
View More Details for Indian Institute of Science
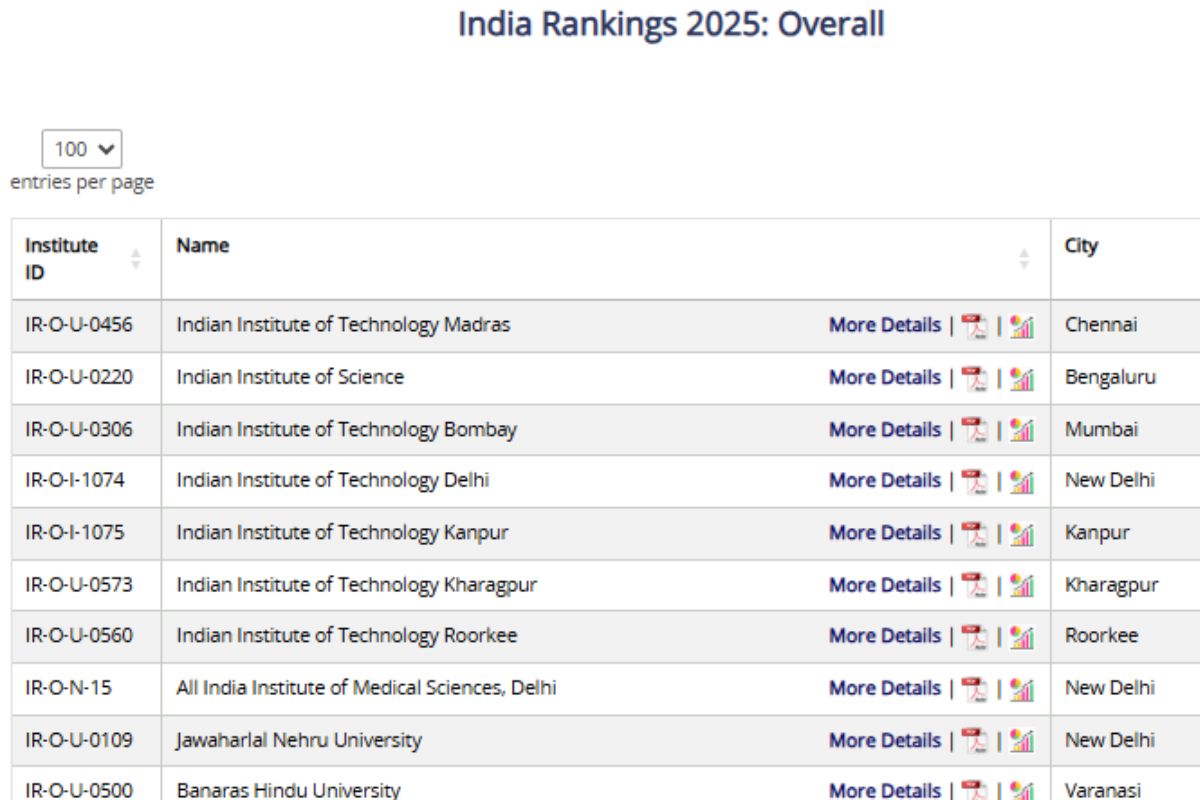click(x=884, y=377)
